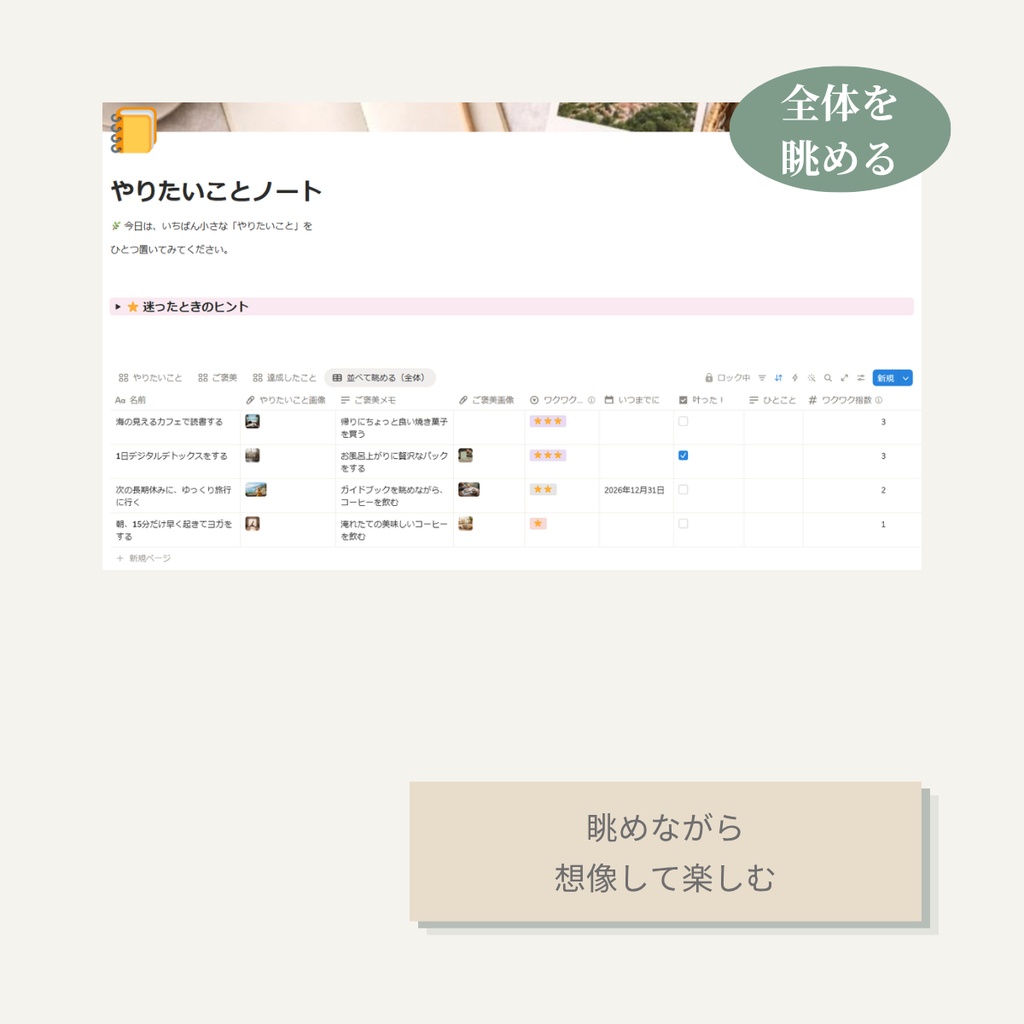This screenshot has width=1024, height=1024.
Task: Click the info icon next to ワクワク指数
Action: [x=879, y=400]
